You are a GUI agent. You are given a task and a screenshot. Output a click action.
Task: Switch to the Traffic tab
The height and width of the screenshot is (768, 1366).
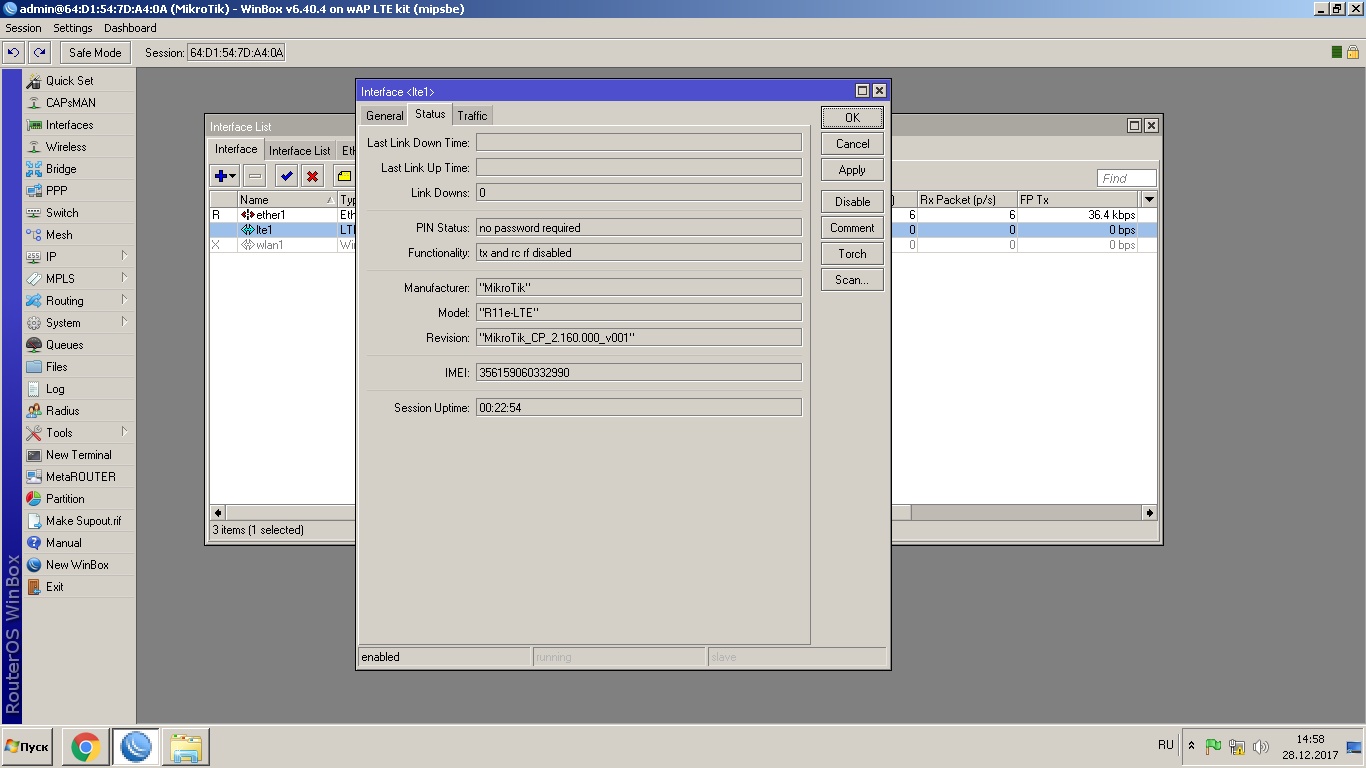472,116
